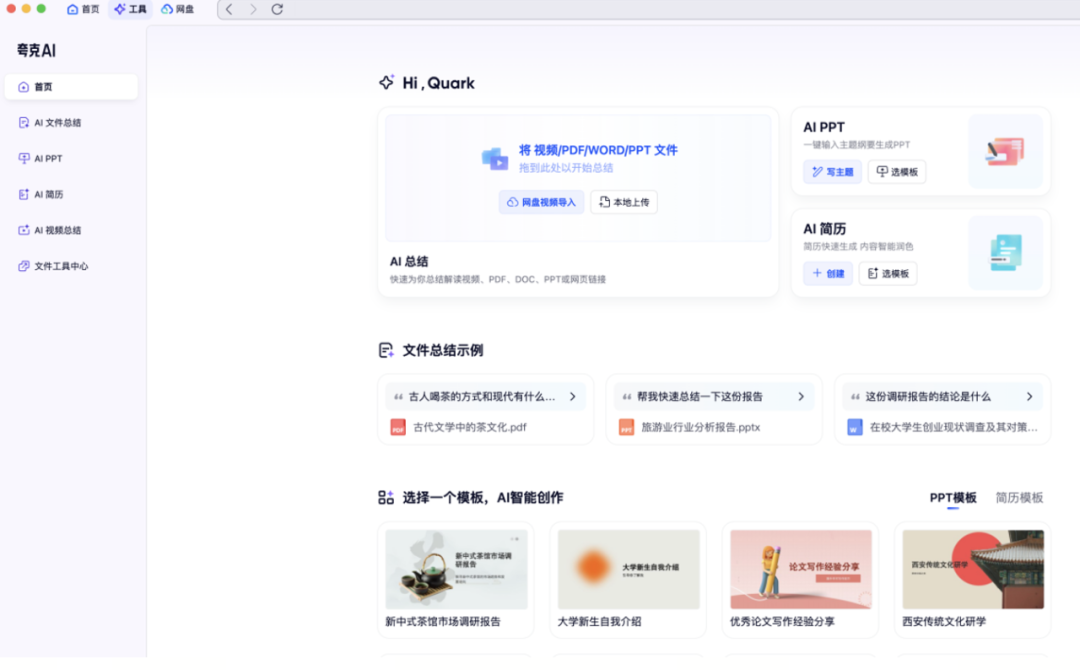This screenshot has width=1080, height=670.
Task: Click 创建 in the AI 简历 card
Action: pyautogui.click(x=828, y=273)
